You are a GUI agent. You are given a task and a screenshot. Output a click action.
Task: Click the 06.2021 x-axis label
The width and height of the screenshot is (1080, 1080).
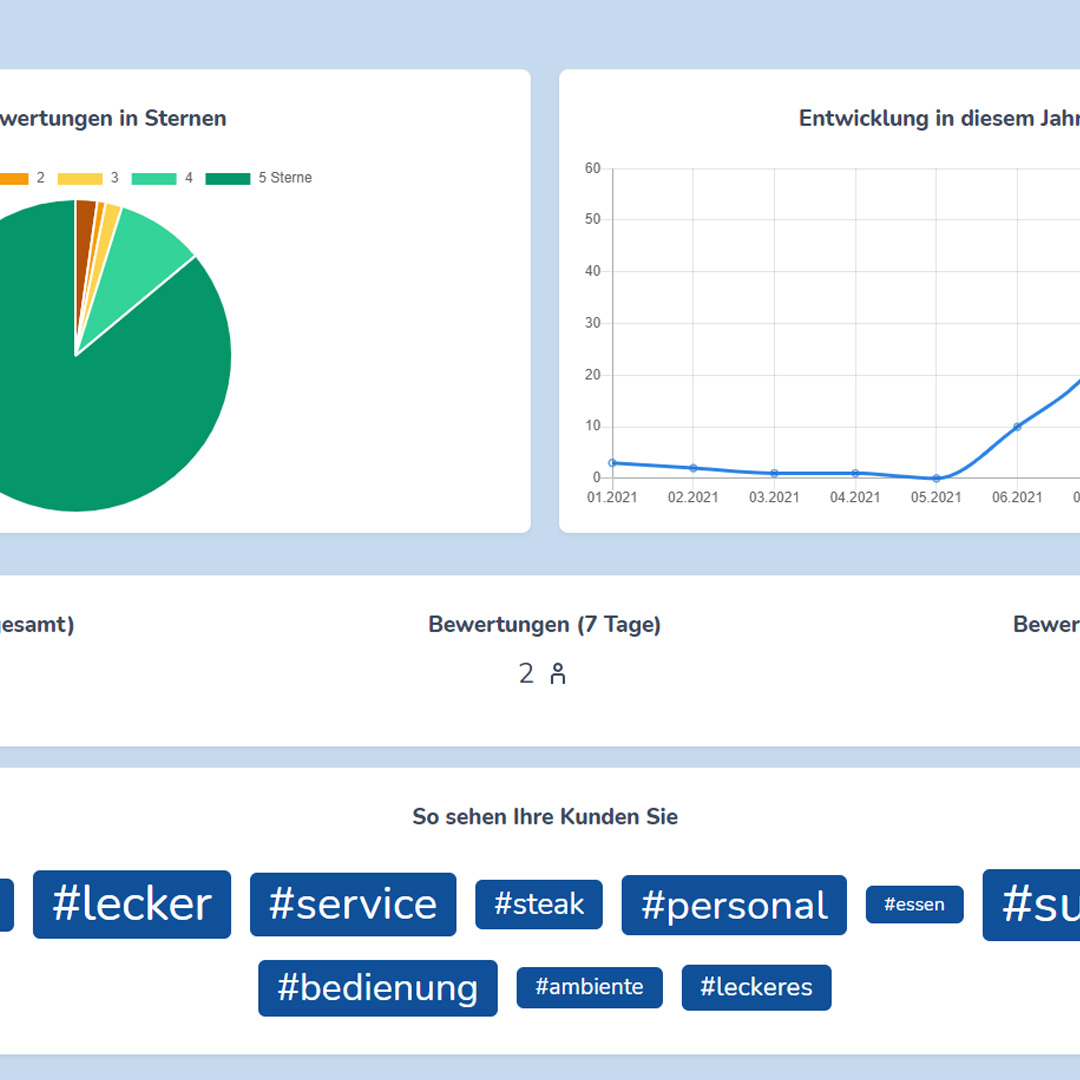pos(1017,497)
